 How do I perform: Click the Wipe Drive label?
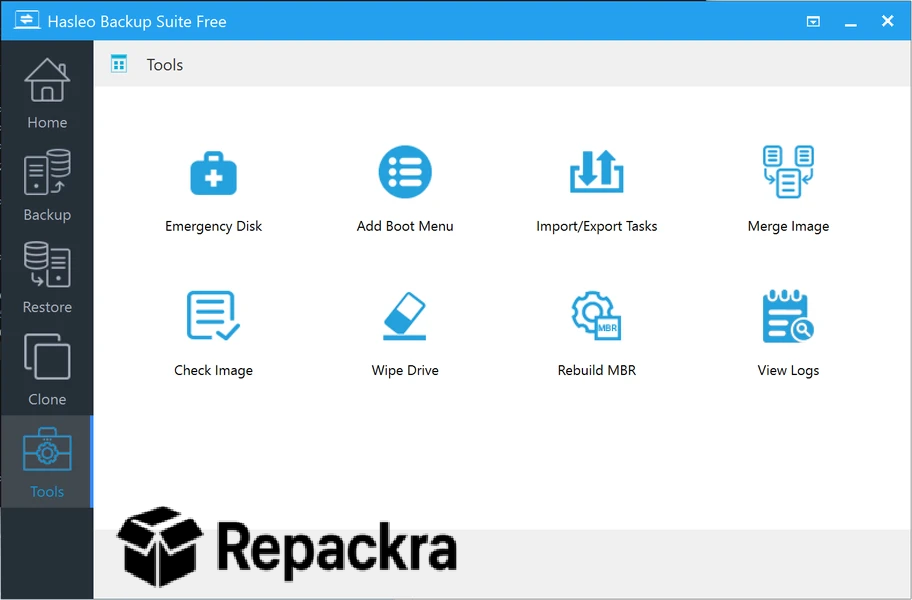point(405,370)
